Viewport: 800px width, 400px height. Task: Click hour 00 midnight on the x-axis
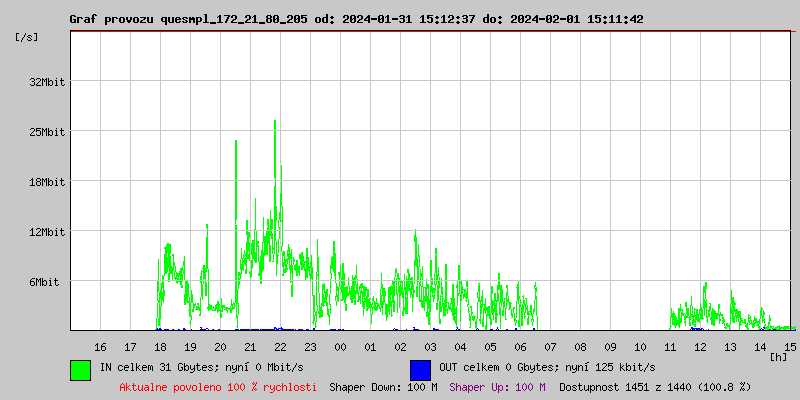coord(340,346)
